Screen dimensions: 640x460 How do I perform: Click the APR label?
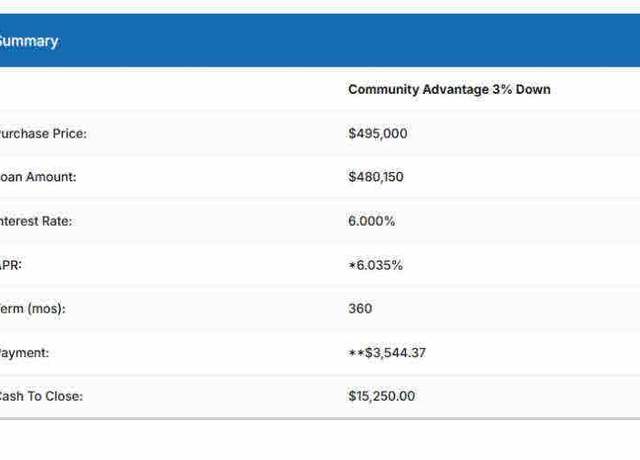[x=11, y=265]
